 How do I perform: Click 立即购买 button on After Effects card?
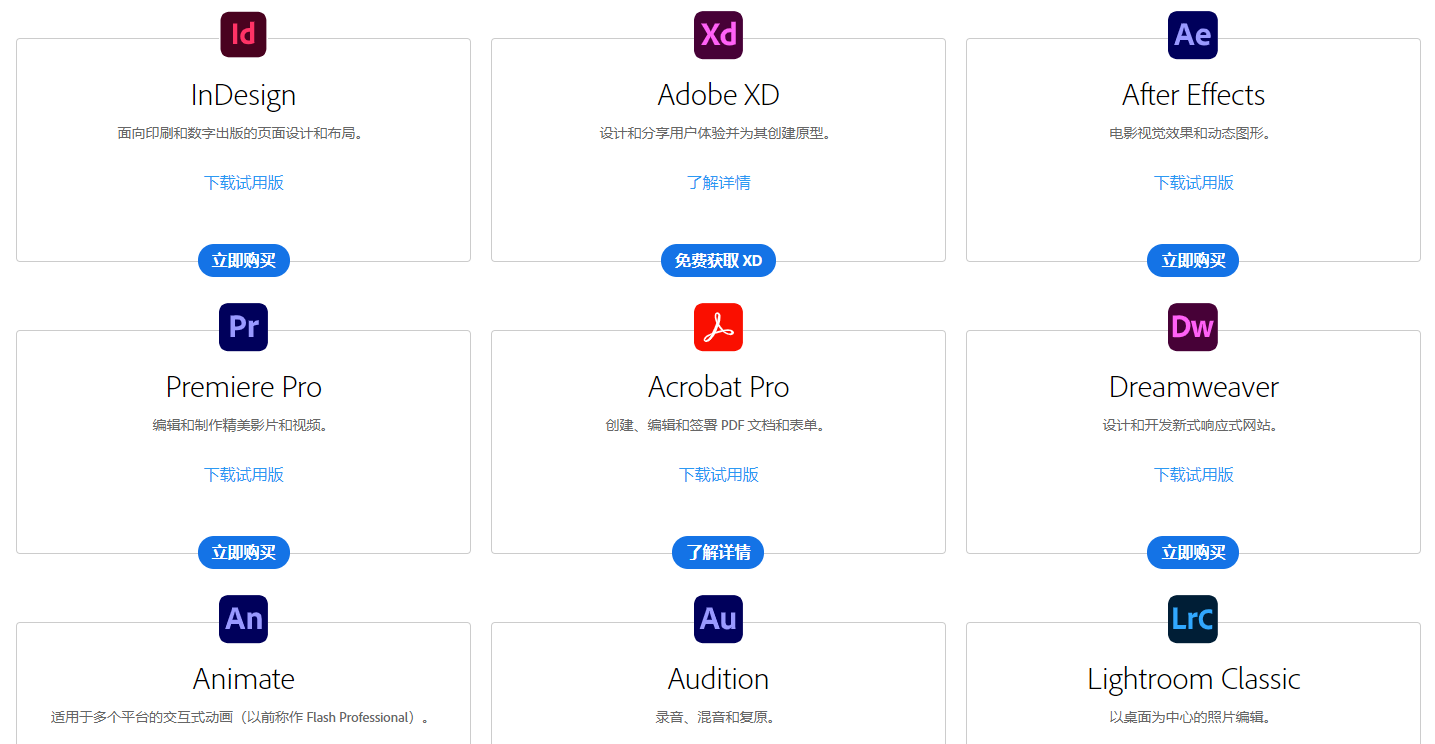point(1193,261)
